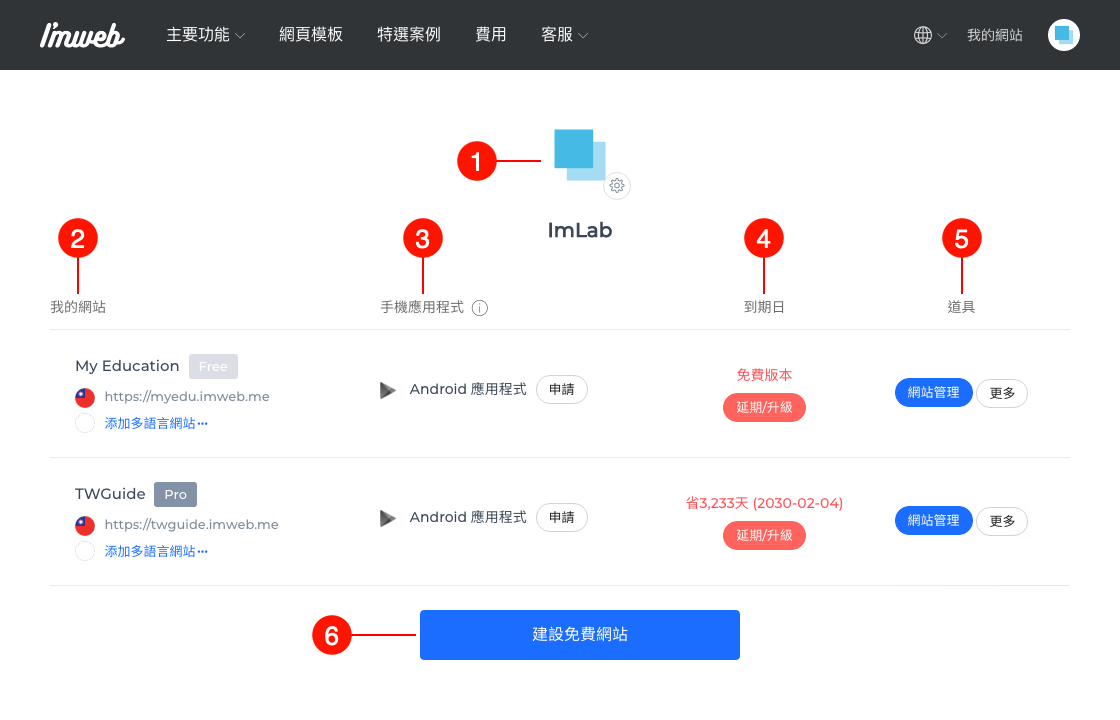
Task: Click the 建設免費網站 button
Action: point(580,634)
